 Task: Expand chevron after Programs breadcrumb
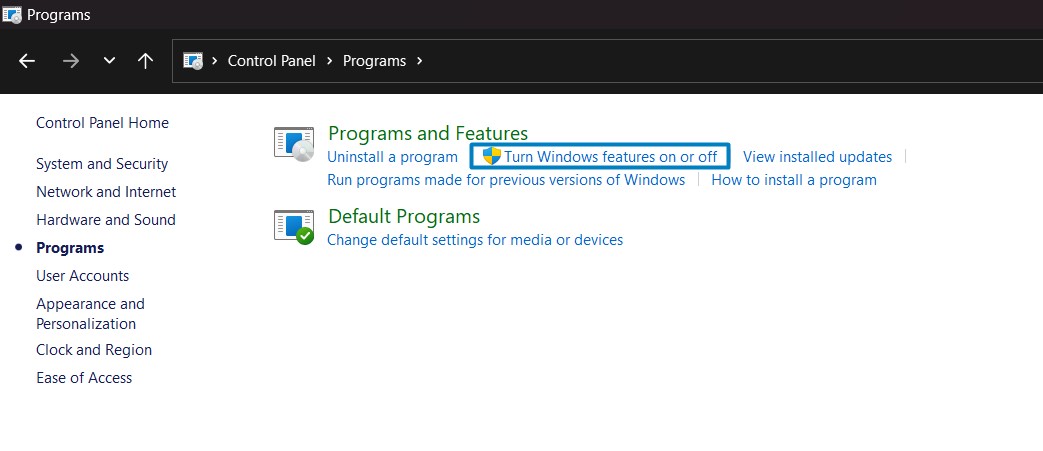coord(419,61)
